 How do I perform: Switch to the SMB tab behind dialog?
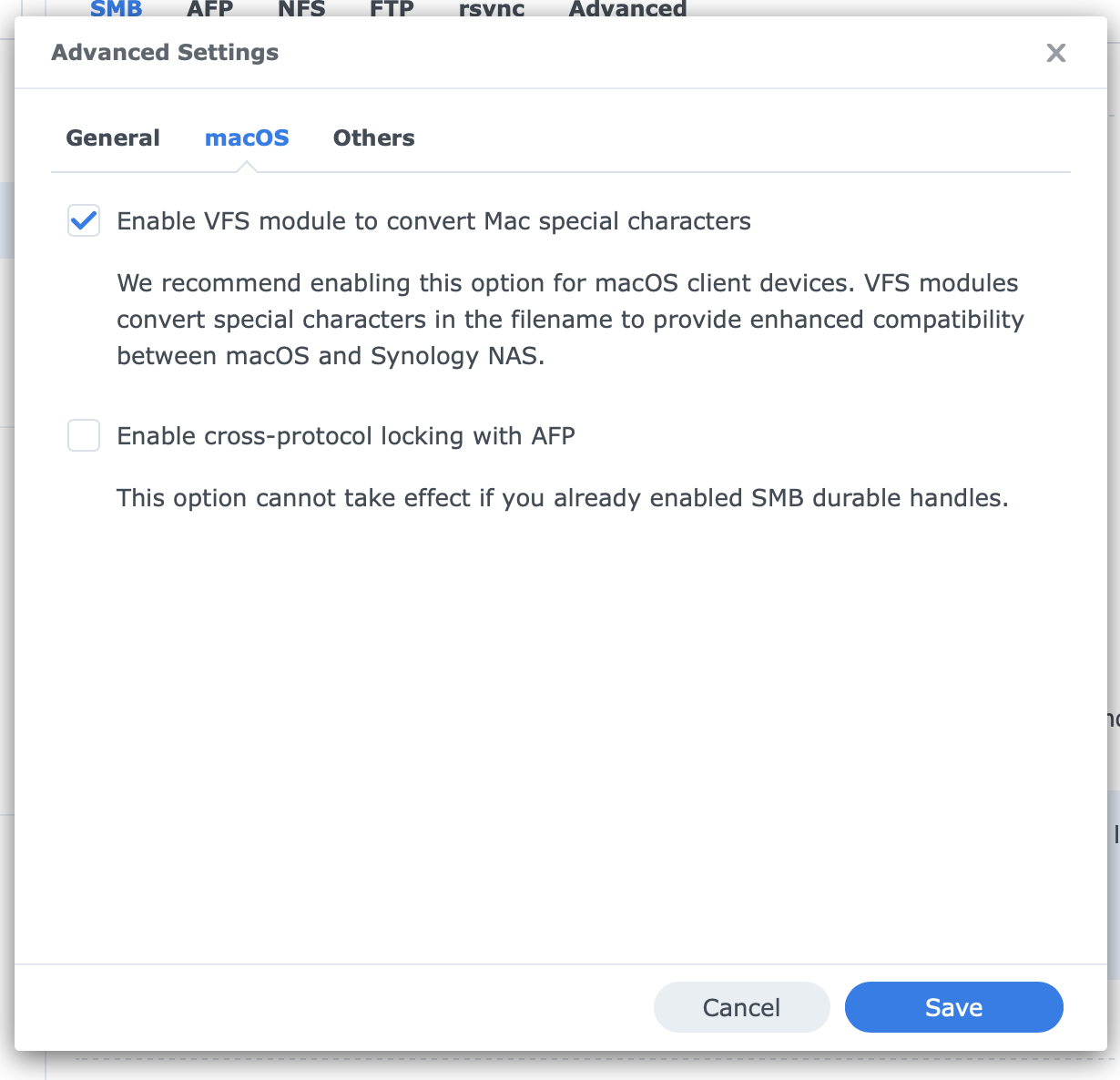(x=116, y=9)
